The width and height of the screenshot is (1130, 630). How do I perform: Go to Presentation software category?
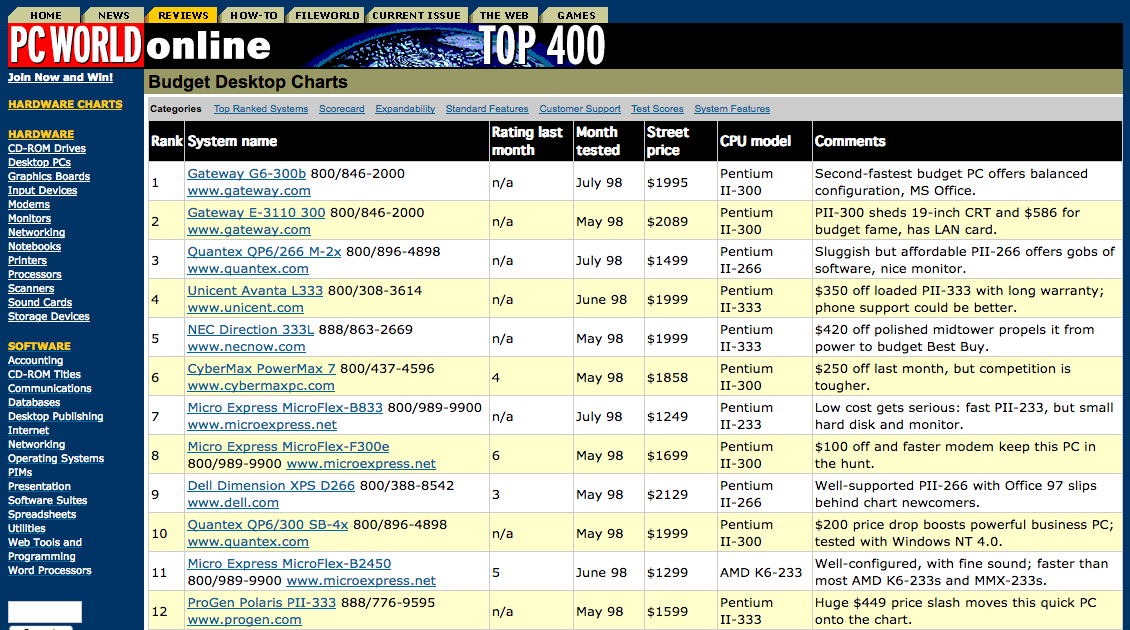pos(40,487)
